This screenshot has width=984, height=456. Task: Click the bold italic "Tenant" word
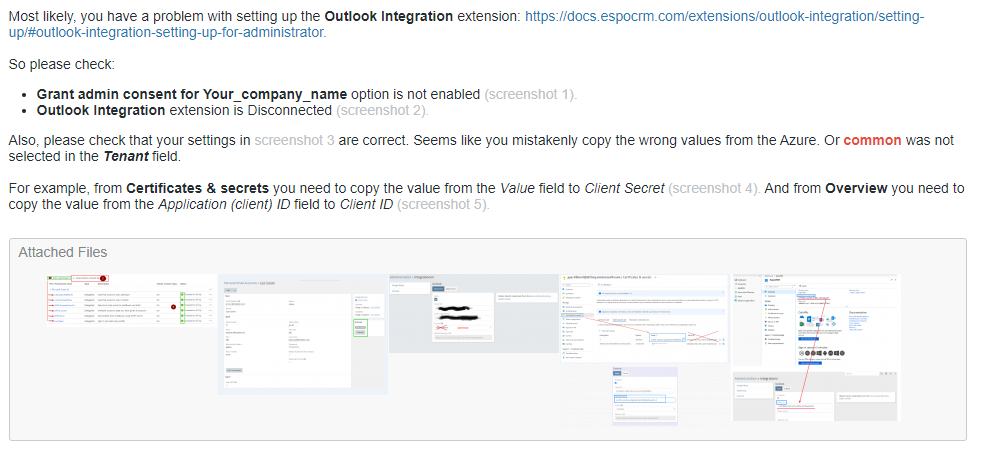click(125, 156)
